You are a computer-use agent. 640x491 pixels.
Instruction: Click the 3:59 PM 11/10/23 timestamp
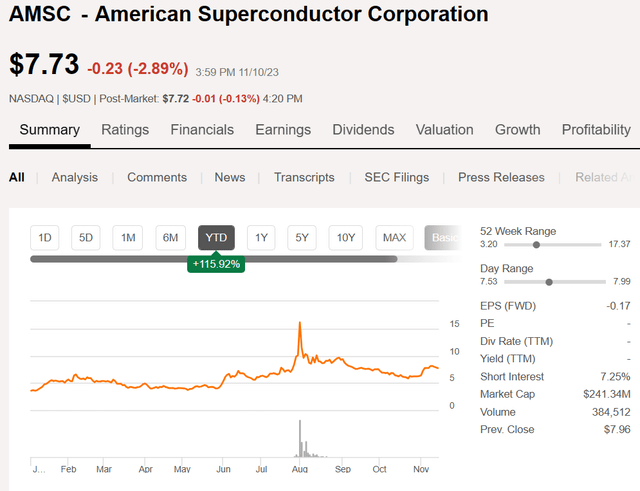click(237, 72)
